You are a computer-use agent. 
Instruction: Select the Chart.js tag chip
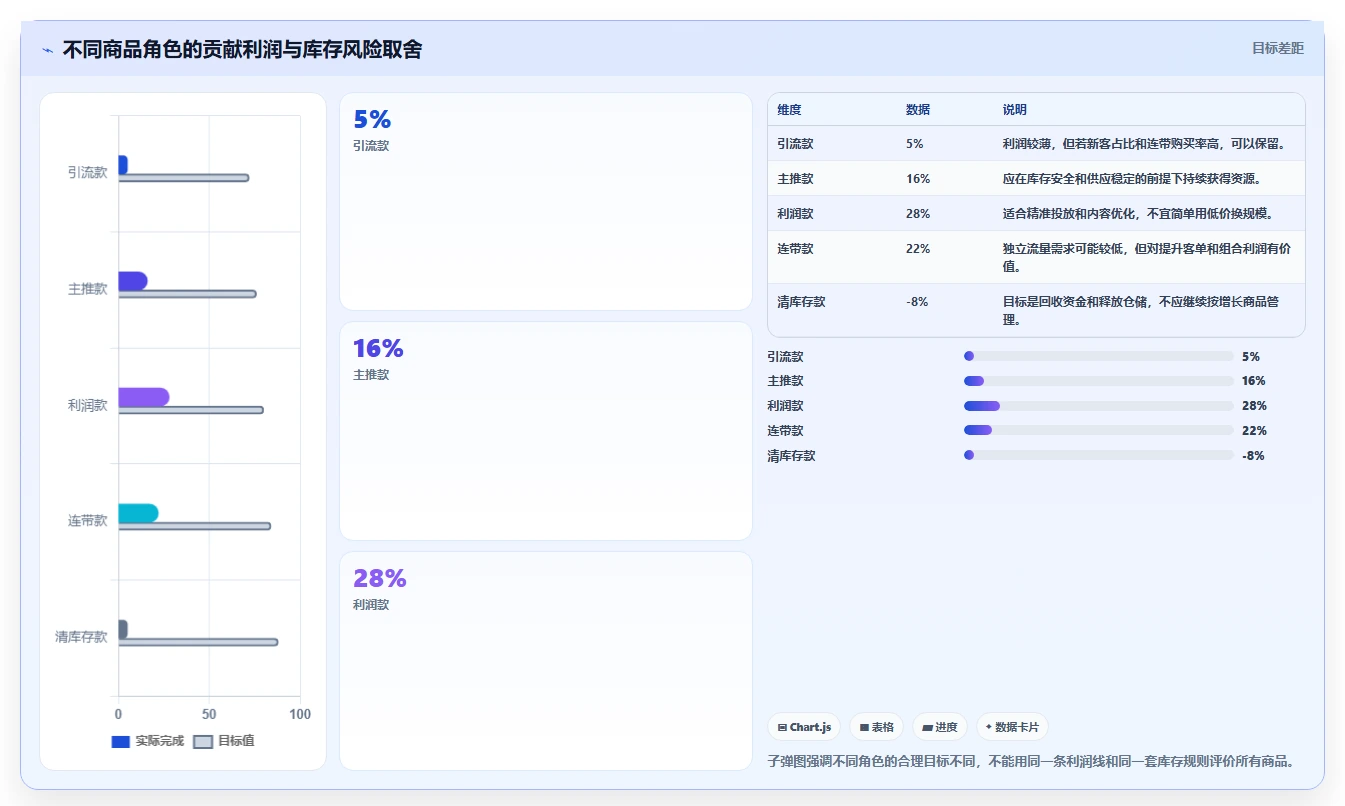tap(804, 727)
